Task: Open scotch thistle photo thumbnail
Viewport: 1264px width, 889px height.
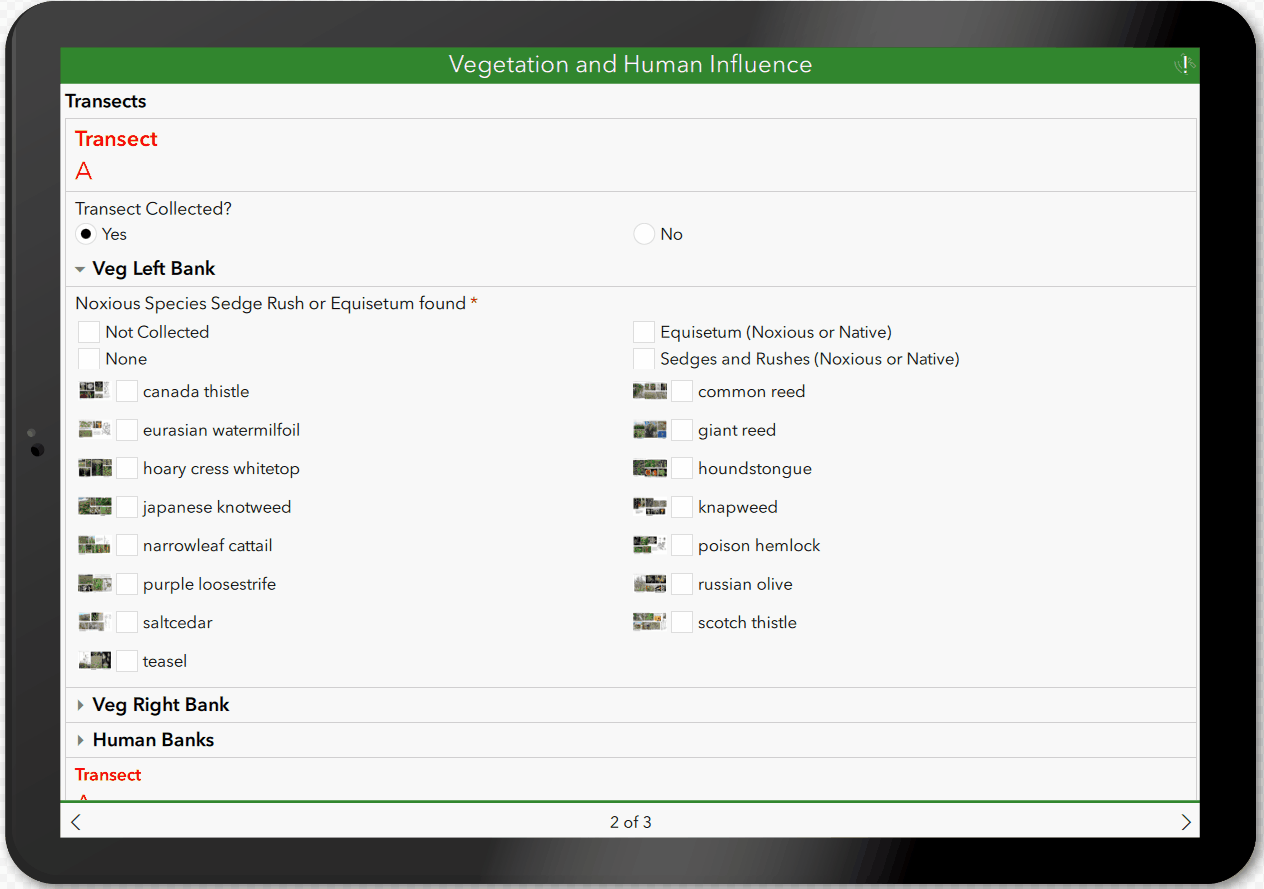Action: click(650, 622)
